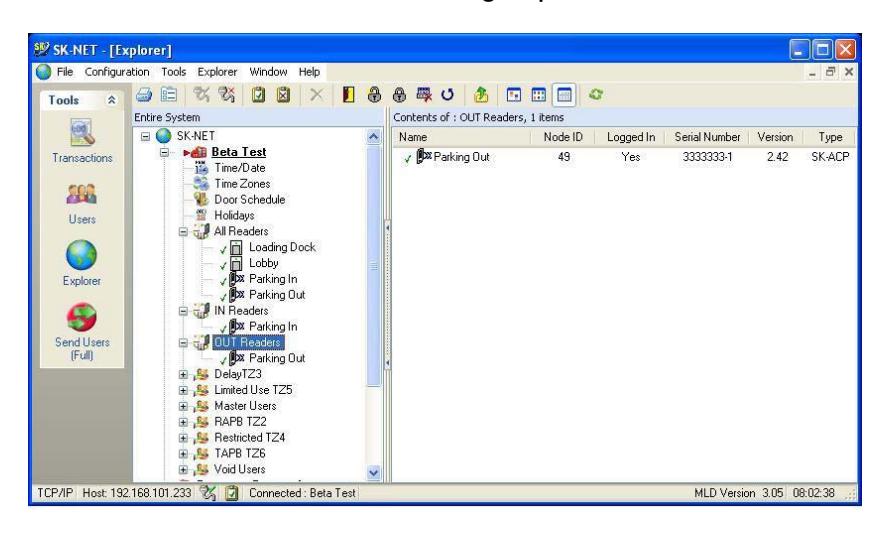This screenshot has width=886, height=535.
Task: Click the Print toolbar icon
Action: [x=144, y=95]
